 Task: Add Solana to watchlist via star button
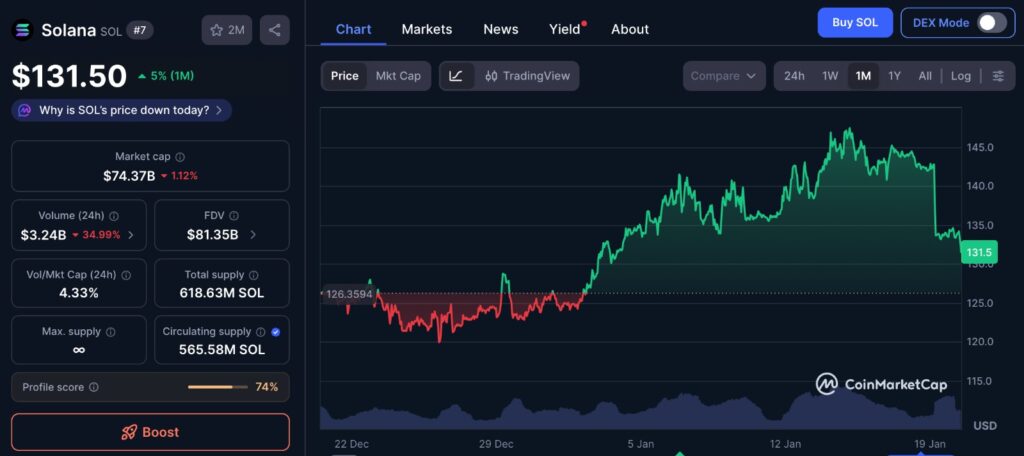click(x=227, y=30)
